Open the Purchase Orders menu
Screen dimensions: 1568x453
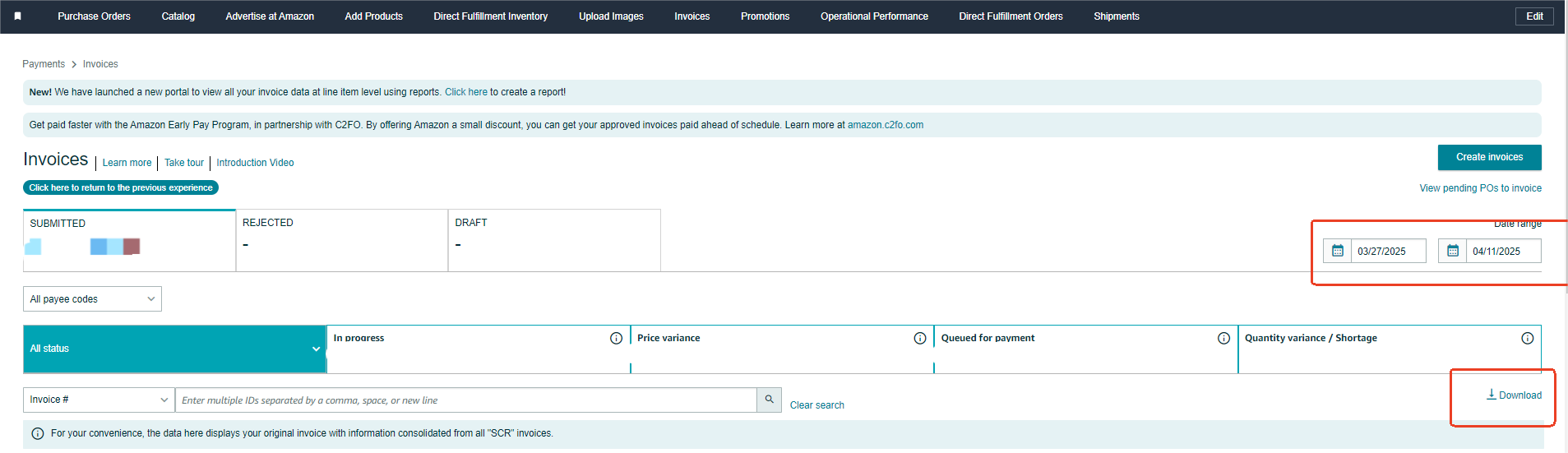click(94, 16)
